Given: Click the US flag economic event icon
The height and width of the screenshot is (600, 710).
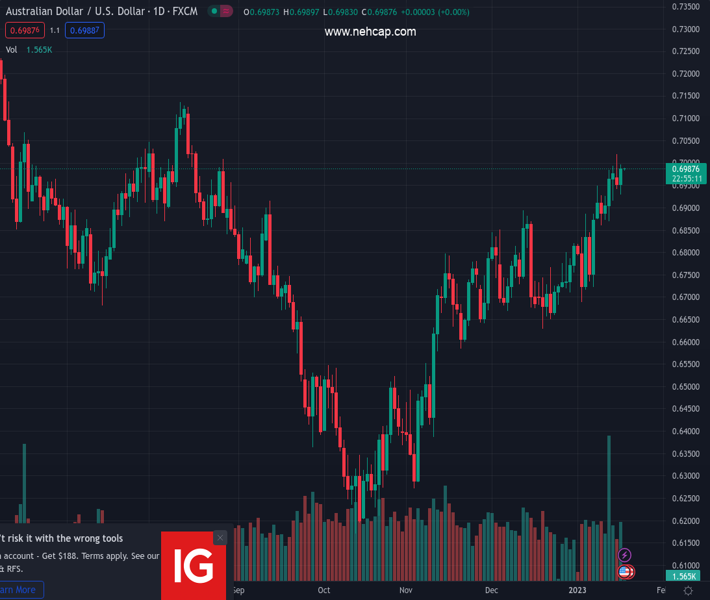Looking at the screenshot, I should (626, 571).
